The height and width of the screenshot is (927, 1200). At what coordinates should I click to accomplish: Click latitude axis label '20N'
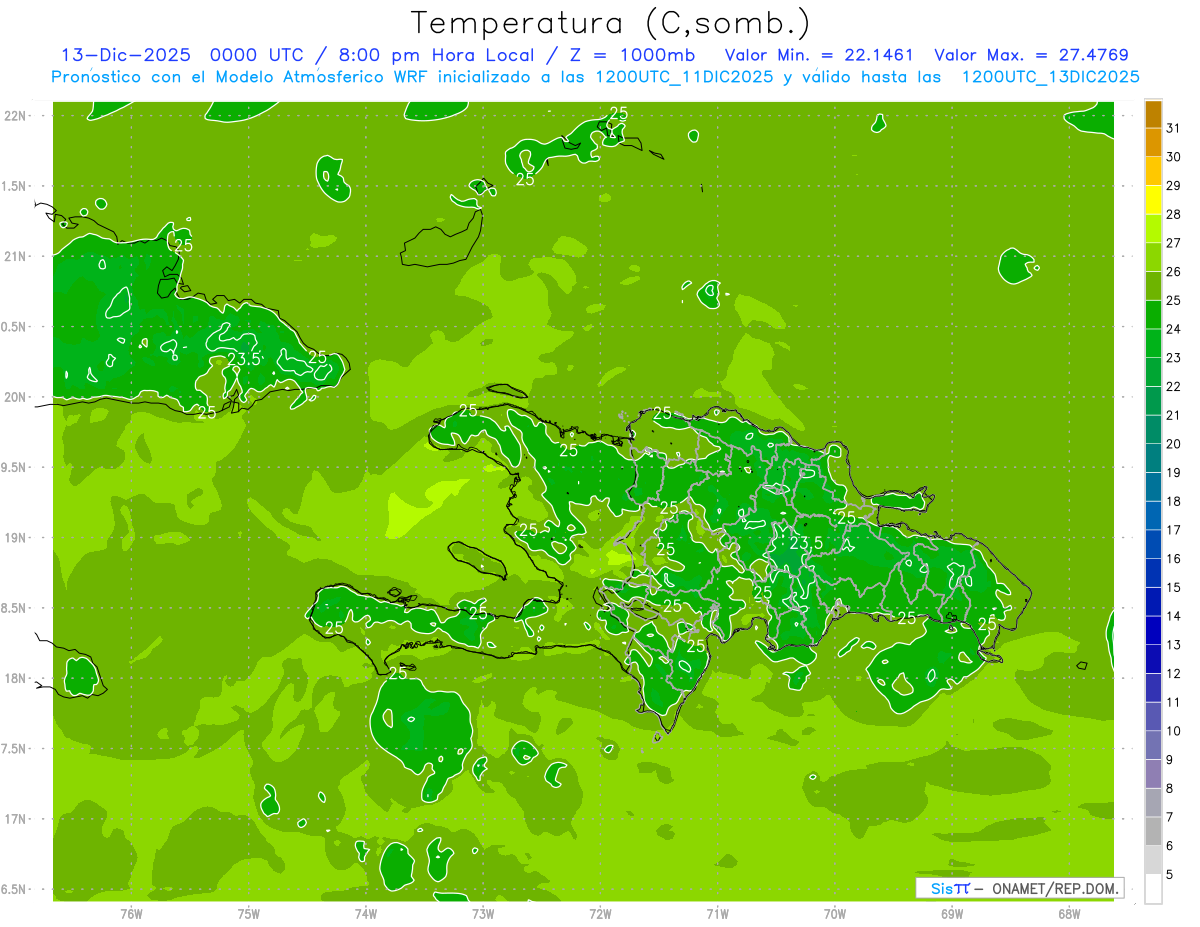click(x=16, y=397)
